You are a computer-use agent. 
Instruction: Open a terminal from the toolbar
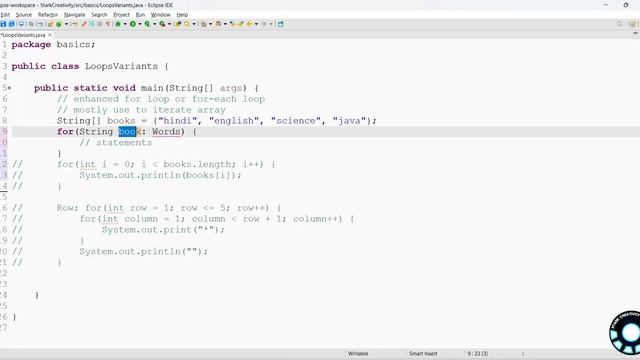tap(21, 24)
